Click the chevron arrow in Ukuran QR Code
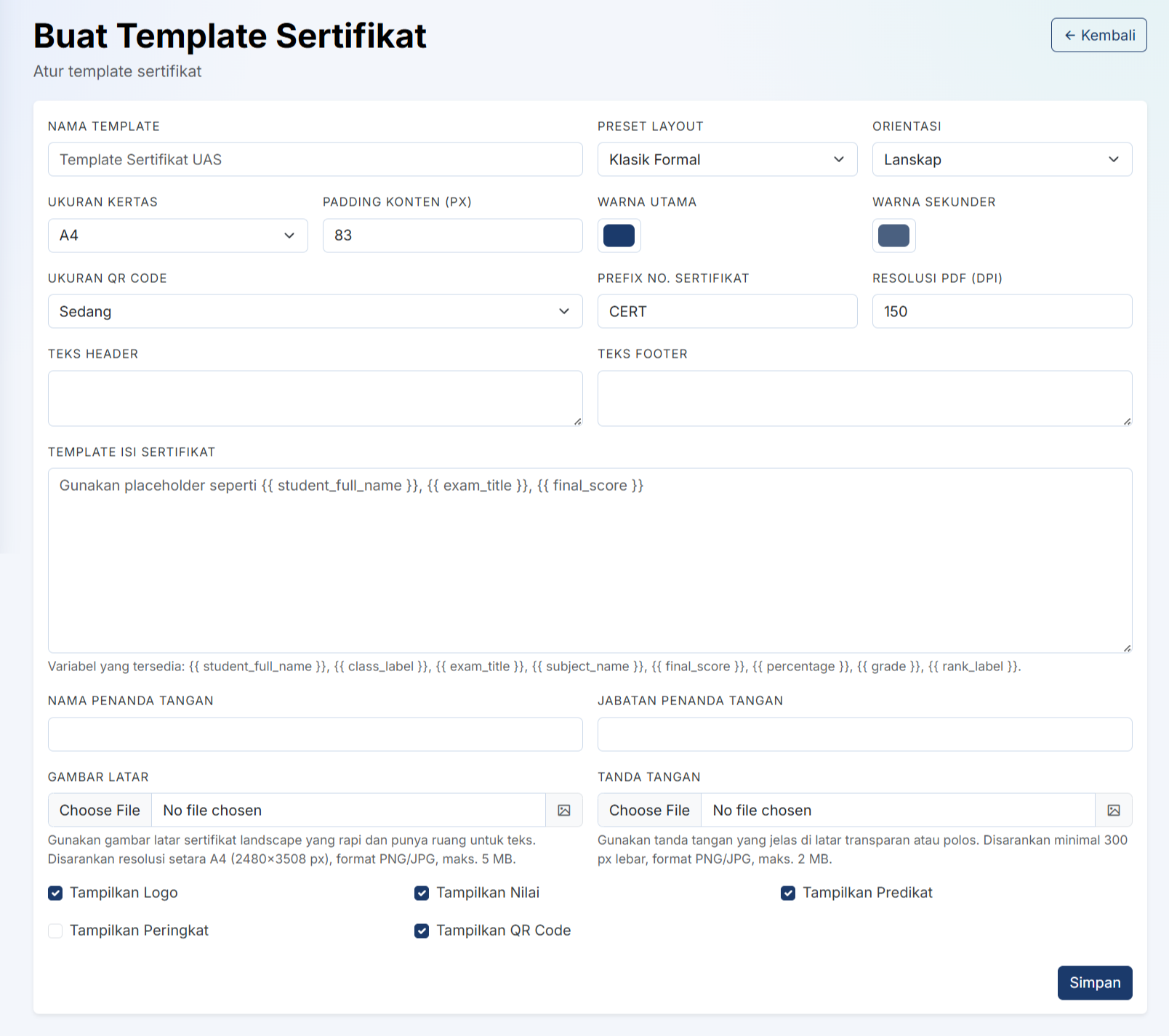This screenshot has height=1036, width=1169. [x=564, y=311]
